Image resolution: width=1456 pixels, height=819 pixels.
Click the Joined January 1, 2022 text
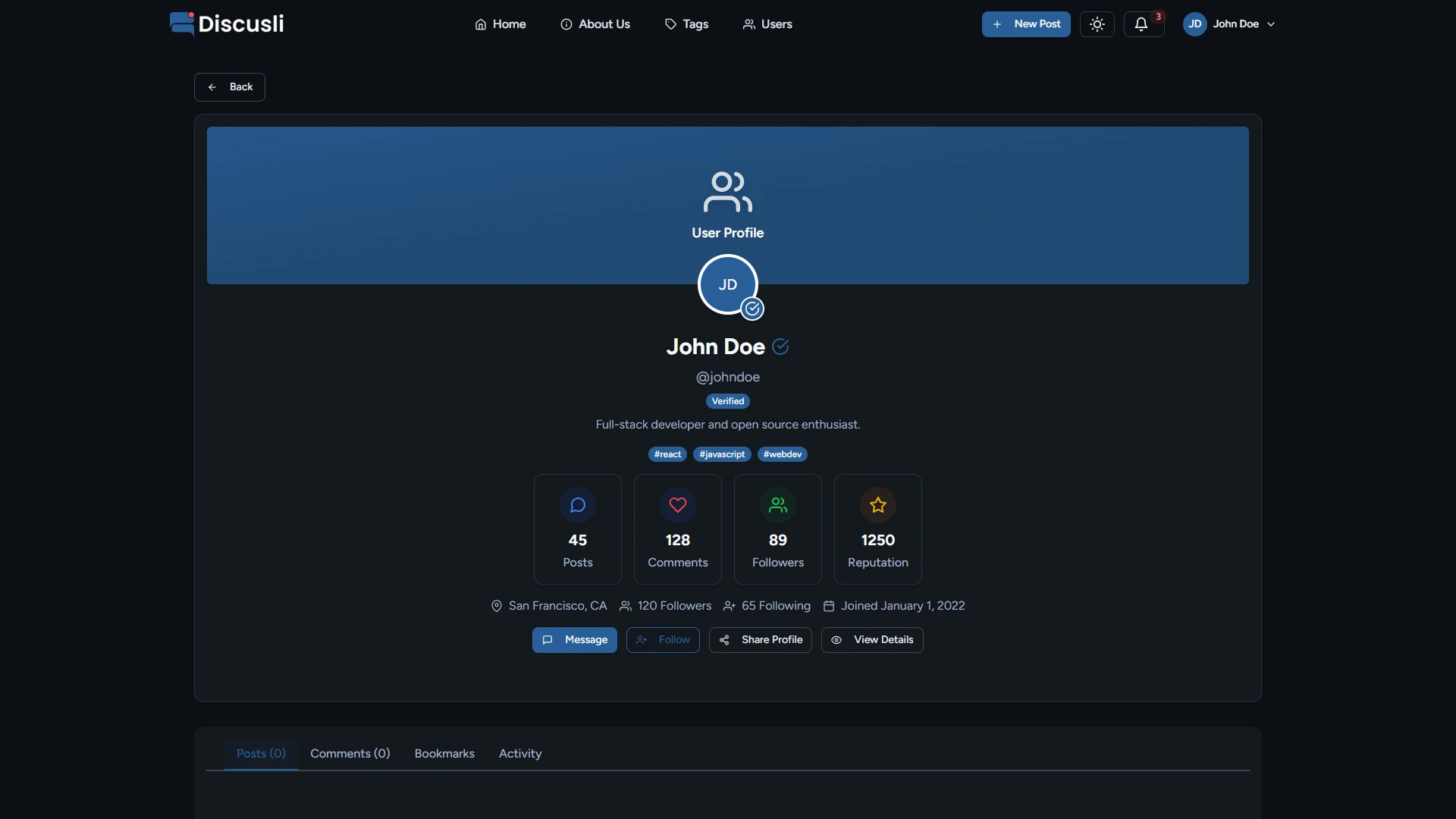pyautogui.click(x=902, y=606)
